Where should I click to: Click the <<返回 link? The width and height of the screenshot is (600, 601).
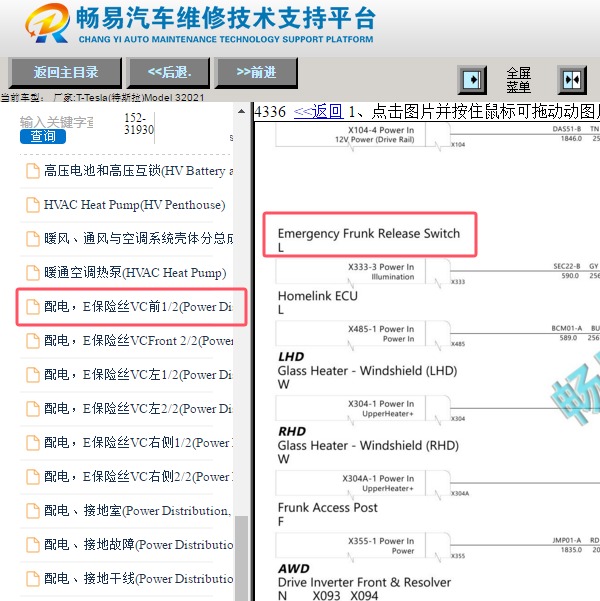318,112
